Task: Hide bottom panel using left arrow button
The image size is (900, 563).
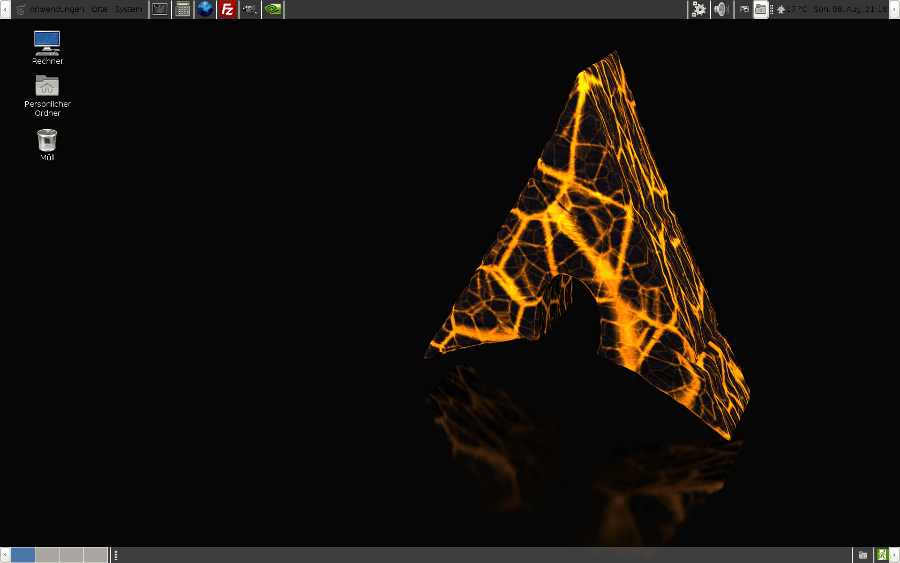Action: (5, 554)
